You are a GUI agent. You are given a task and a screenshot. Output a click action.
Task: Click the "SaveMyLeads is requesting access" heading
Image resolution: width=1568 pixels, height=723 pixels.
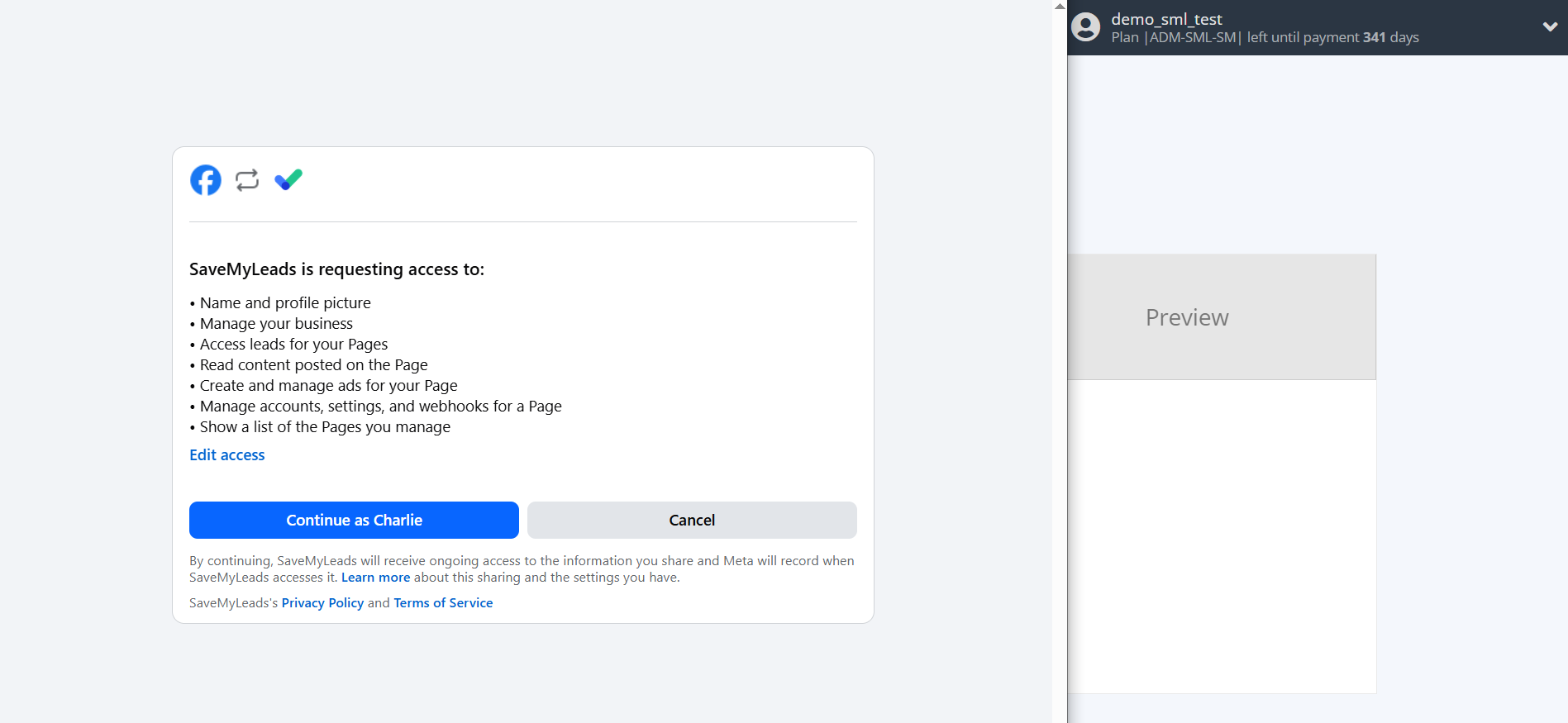[336, 269]
